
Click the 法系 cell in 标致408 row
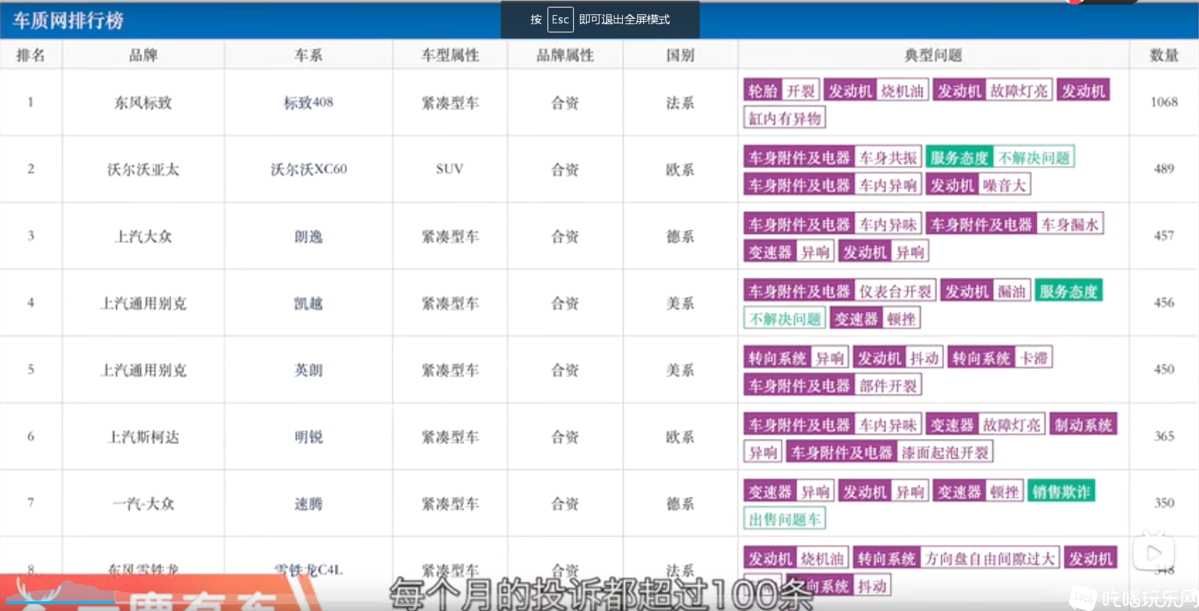pos(680,103)
